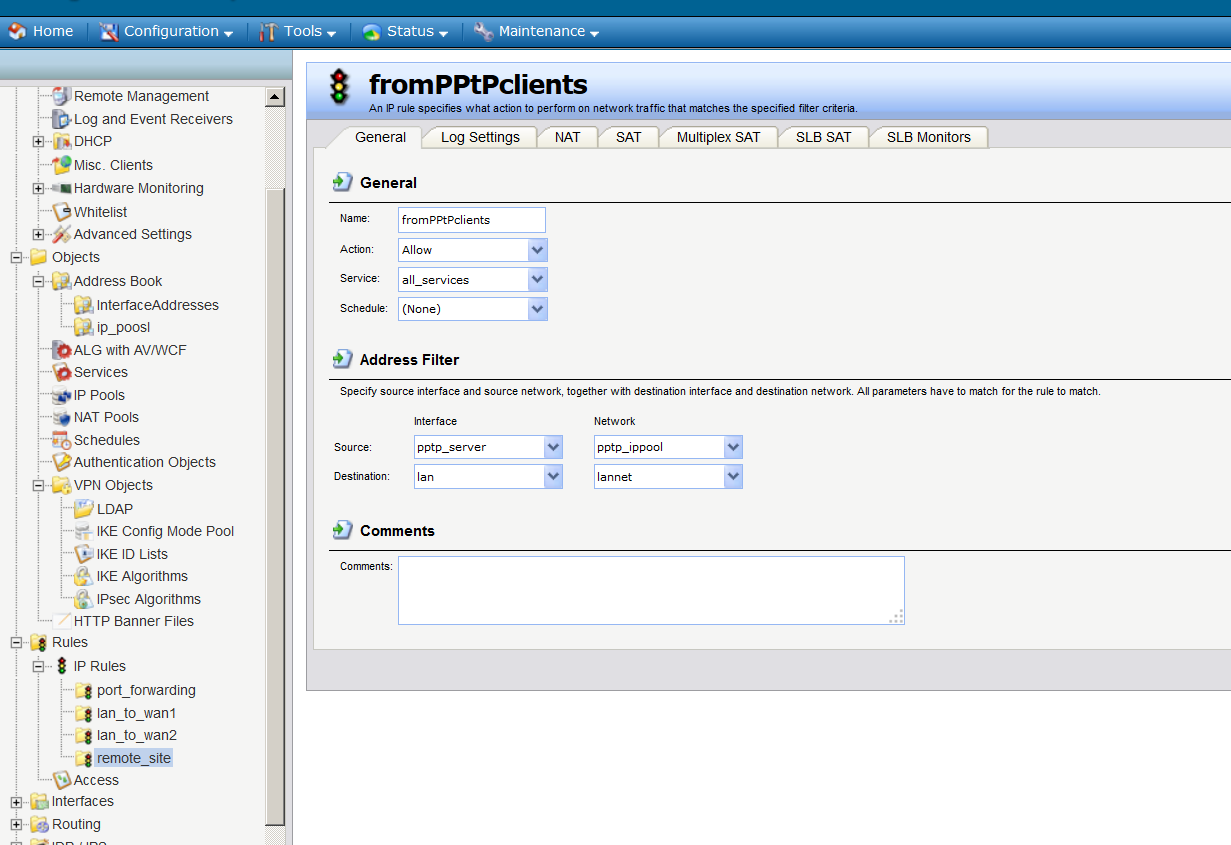Screen dimensions: 1231x845
Task: Click the IP Rules traffic light icon
Action: click(61, 666)
